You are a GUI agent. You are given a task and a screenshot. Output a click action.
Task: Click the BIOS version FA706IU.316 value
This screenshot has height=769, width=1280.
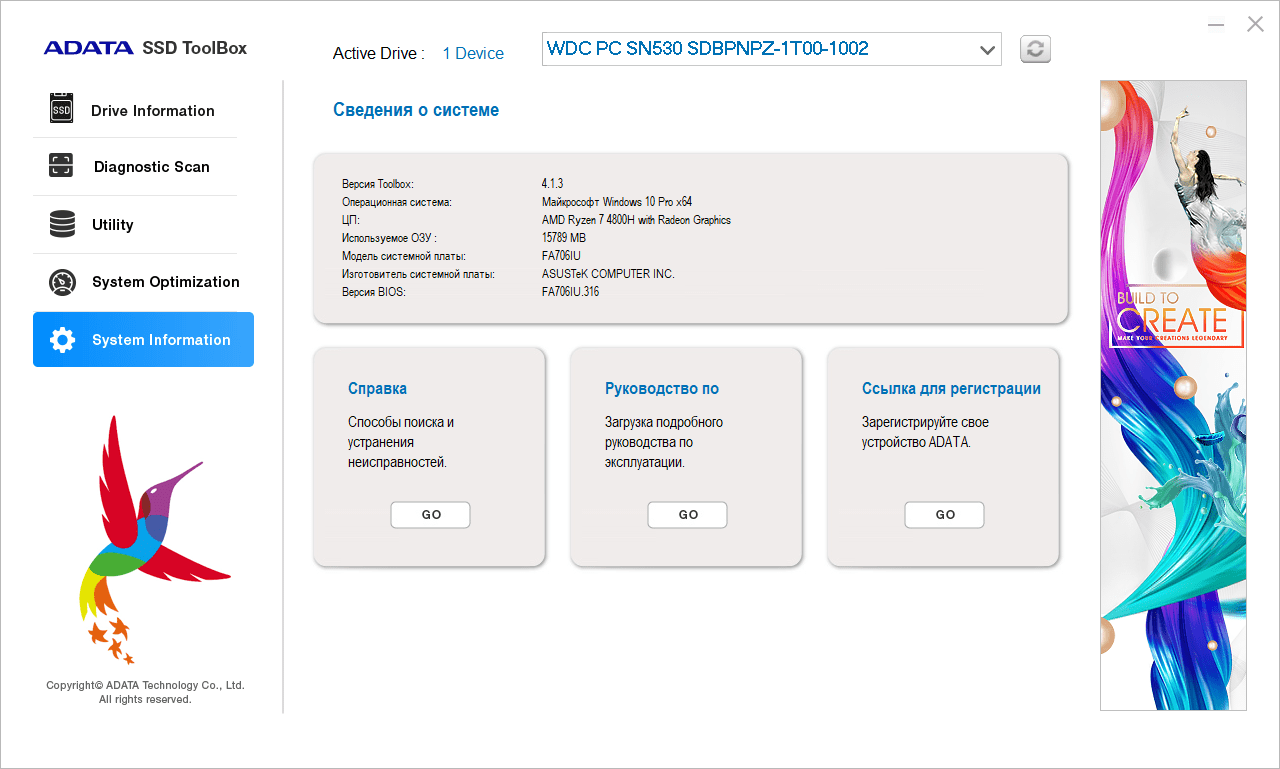[x=570, y=292]
